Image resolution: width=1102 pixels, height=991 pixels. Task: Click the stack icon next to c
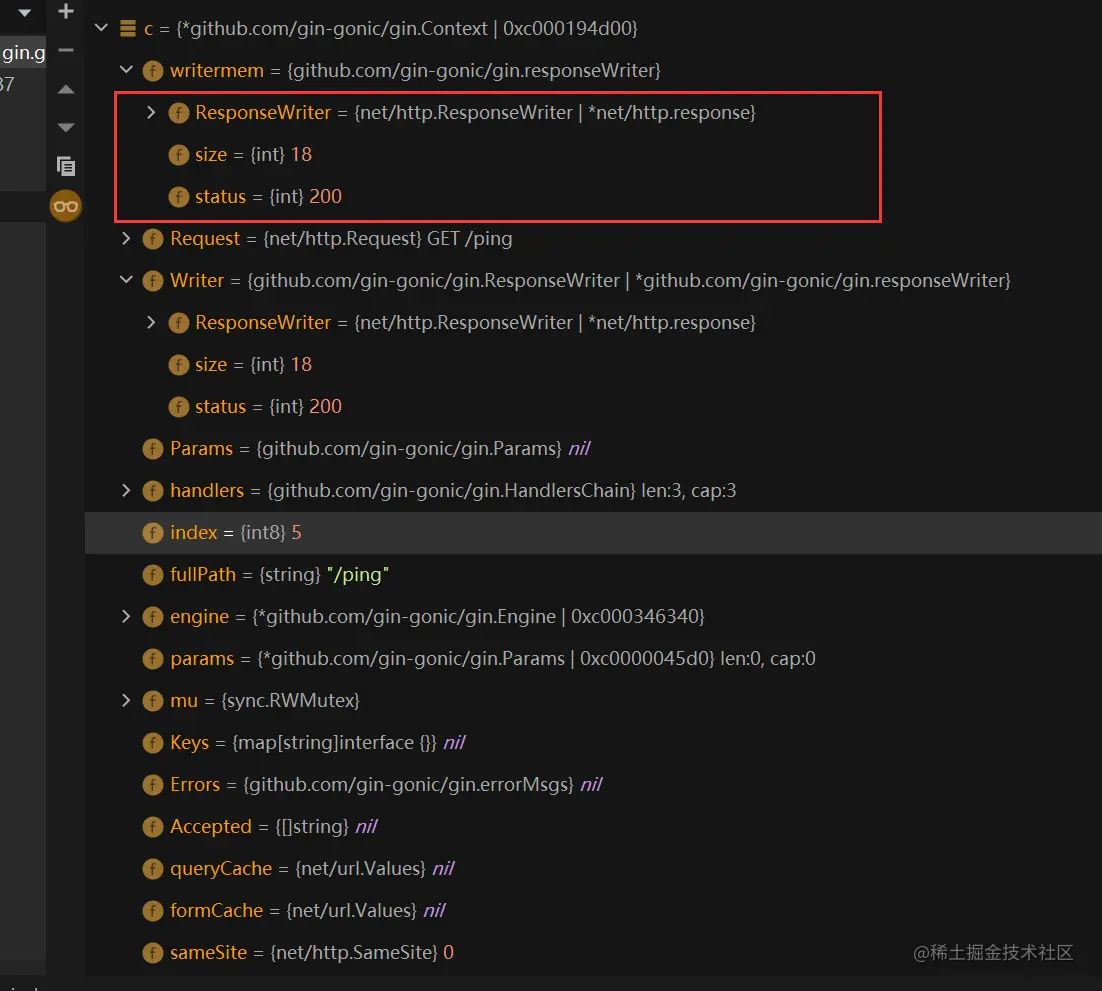click(128, 28)
